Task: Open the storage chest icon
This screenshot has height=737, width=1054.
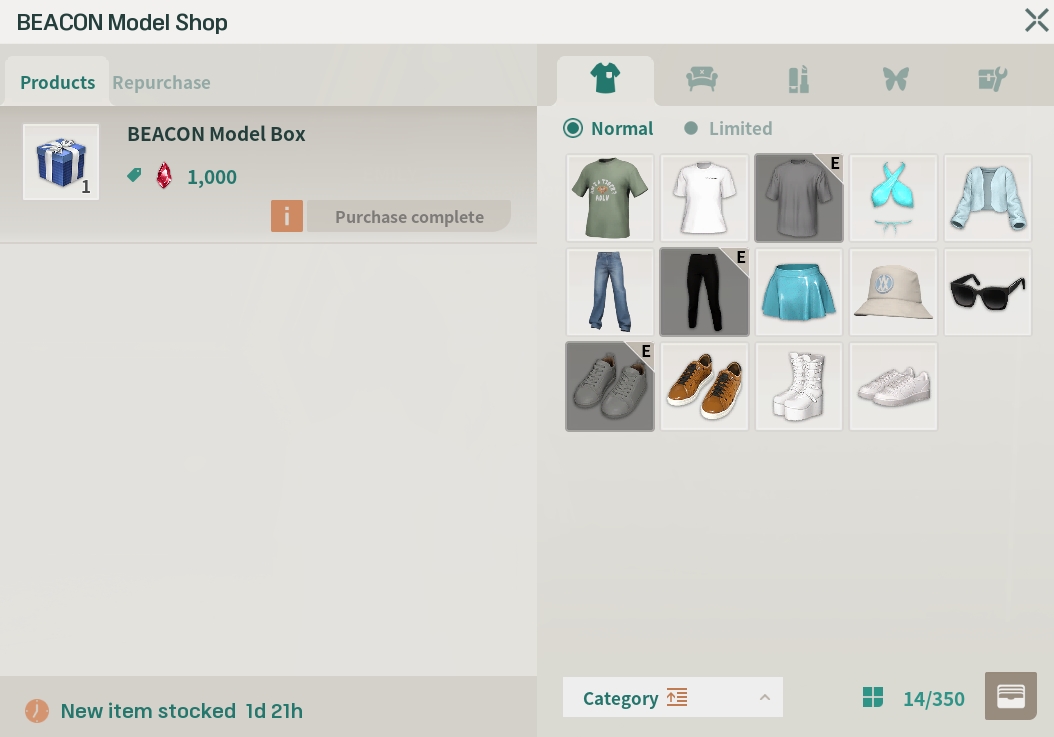Action: click(1010, 696)
